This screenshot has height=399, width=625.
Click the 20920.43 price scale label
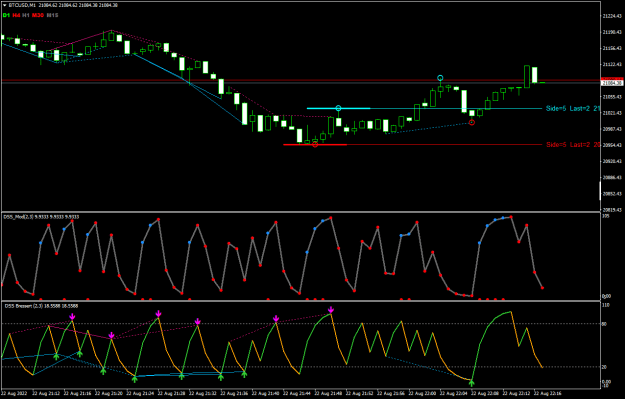tap(612, 161)
